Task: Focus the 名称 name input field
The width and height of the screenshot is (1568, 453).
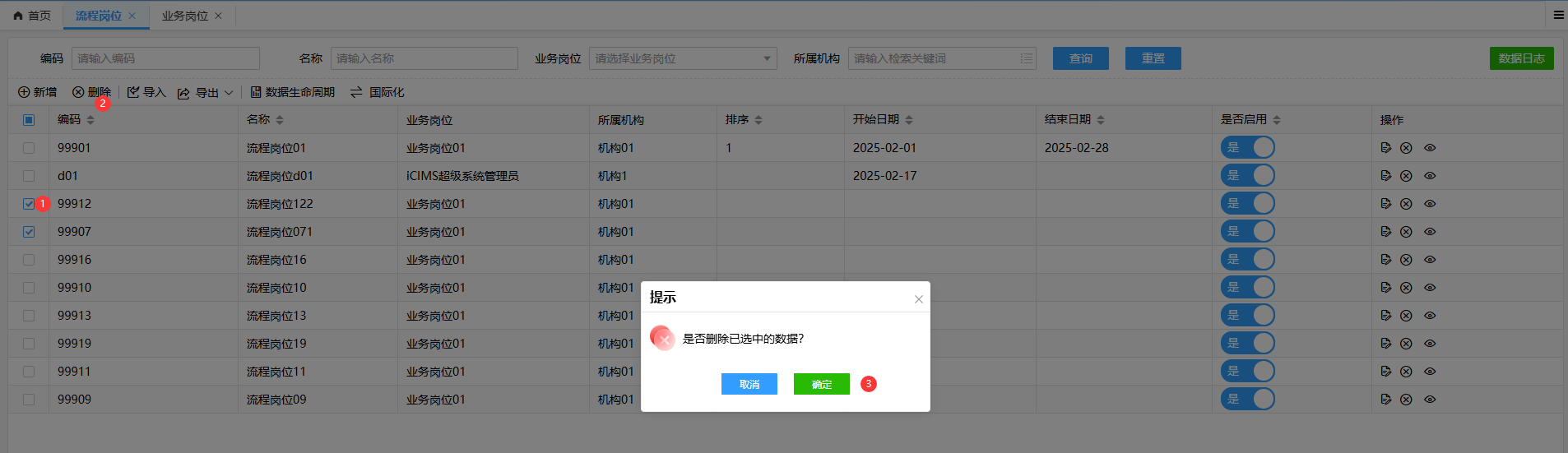Action: pos(424,58)
